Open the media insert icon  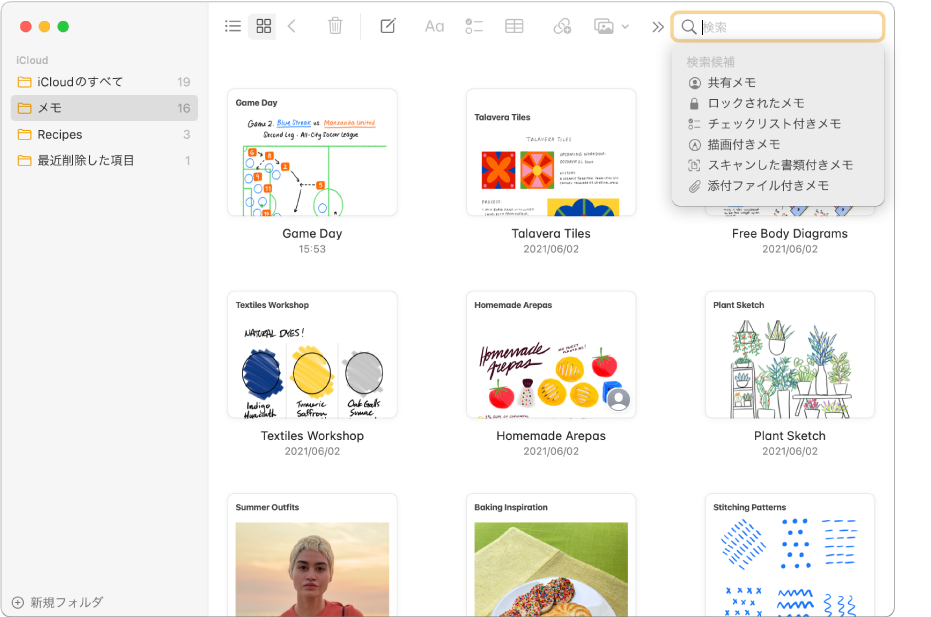coord(605,26)
